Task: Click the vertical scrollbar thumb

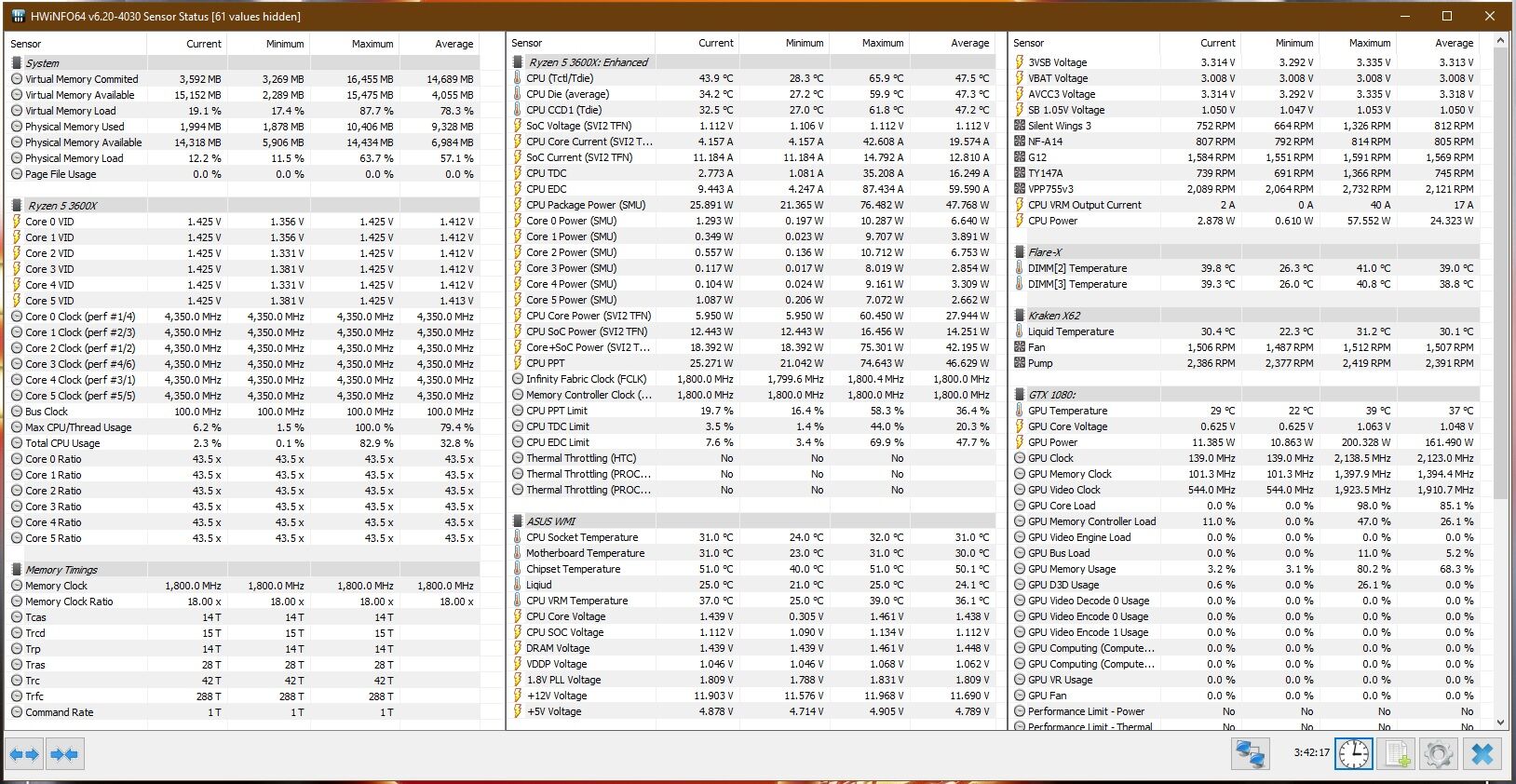Action: [x=1500, y=273]
